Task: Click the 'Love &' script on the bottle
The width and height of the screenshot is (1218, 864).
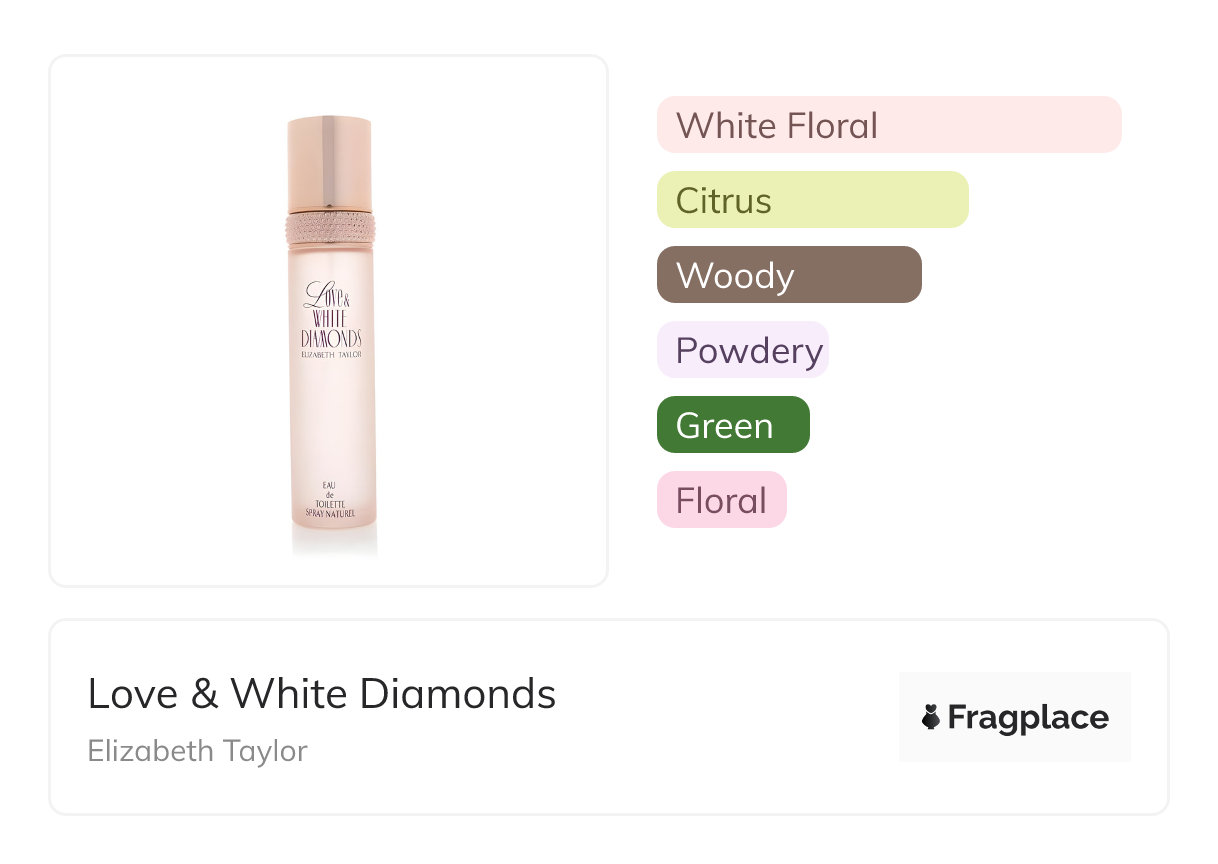Action: point(326,295)
